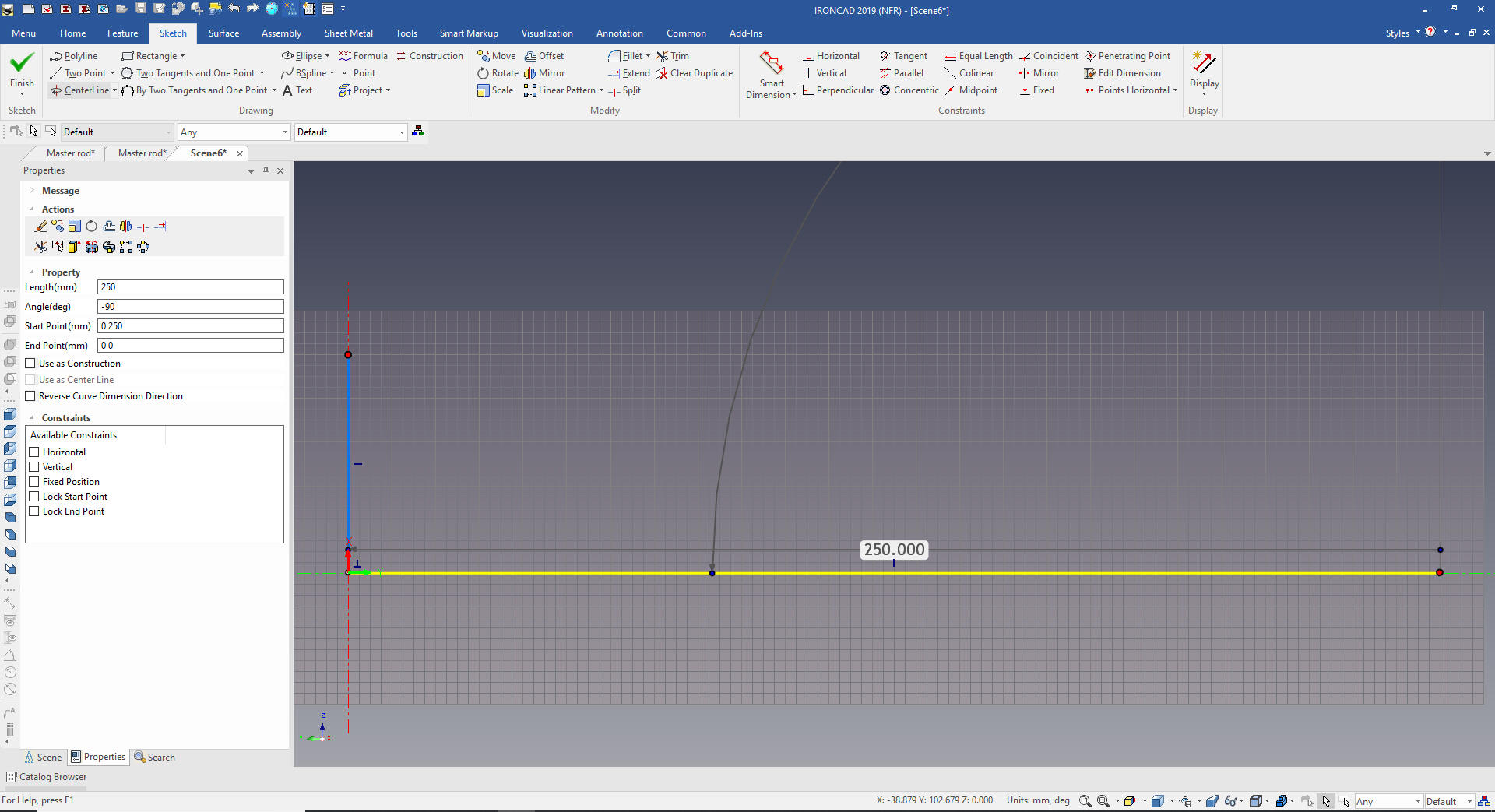1495x812 pixels.
Task: Check Use as Construction
Action: tap(30, 364)
